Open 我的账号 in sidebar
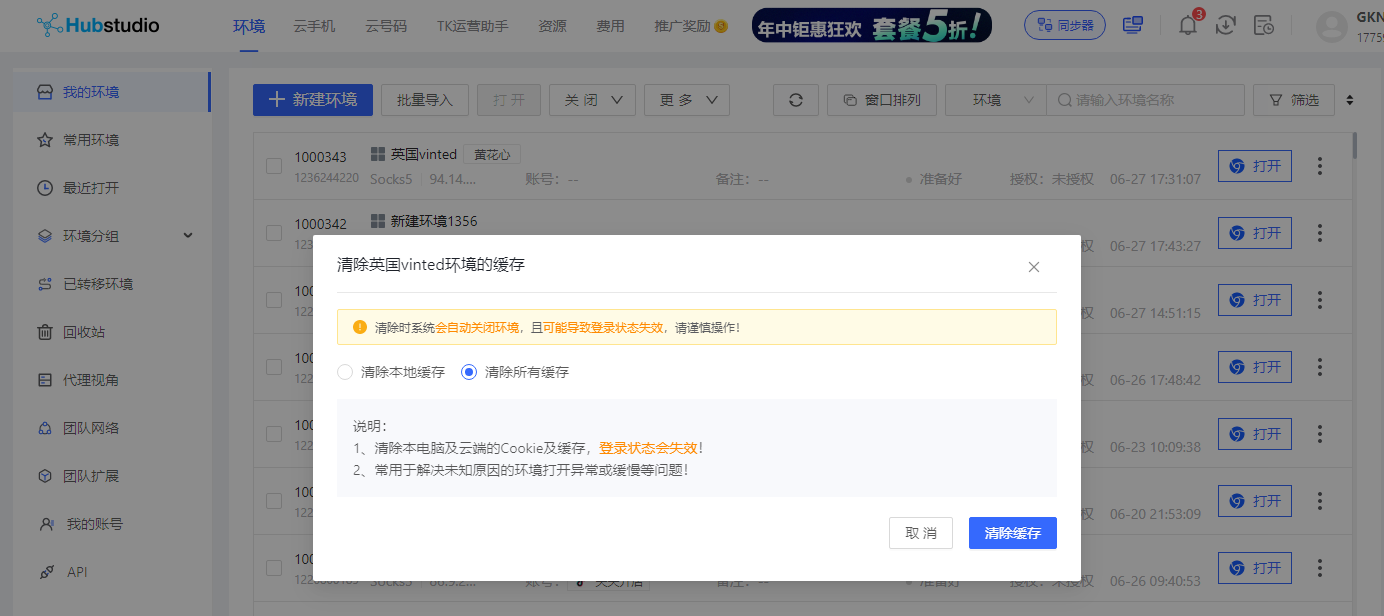 94,524
